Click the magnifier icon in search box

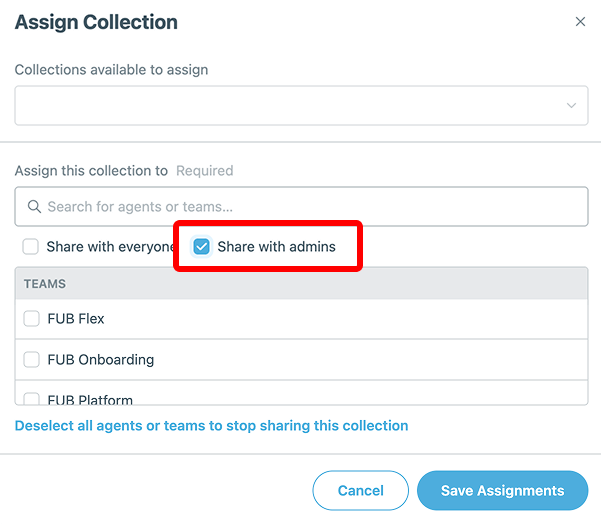tap(34, 207)
